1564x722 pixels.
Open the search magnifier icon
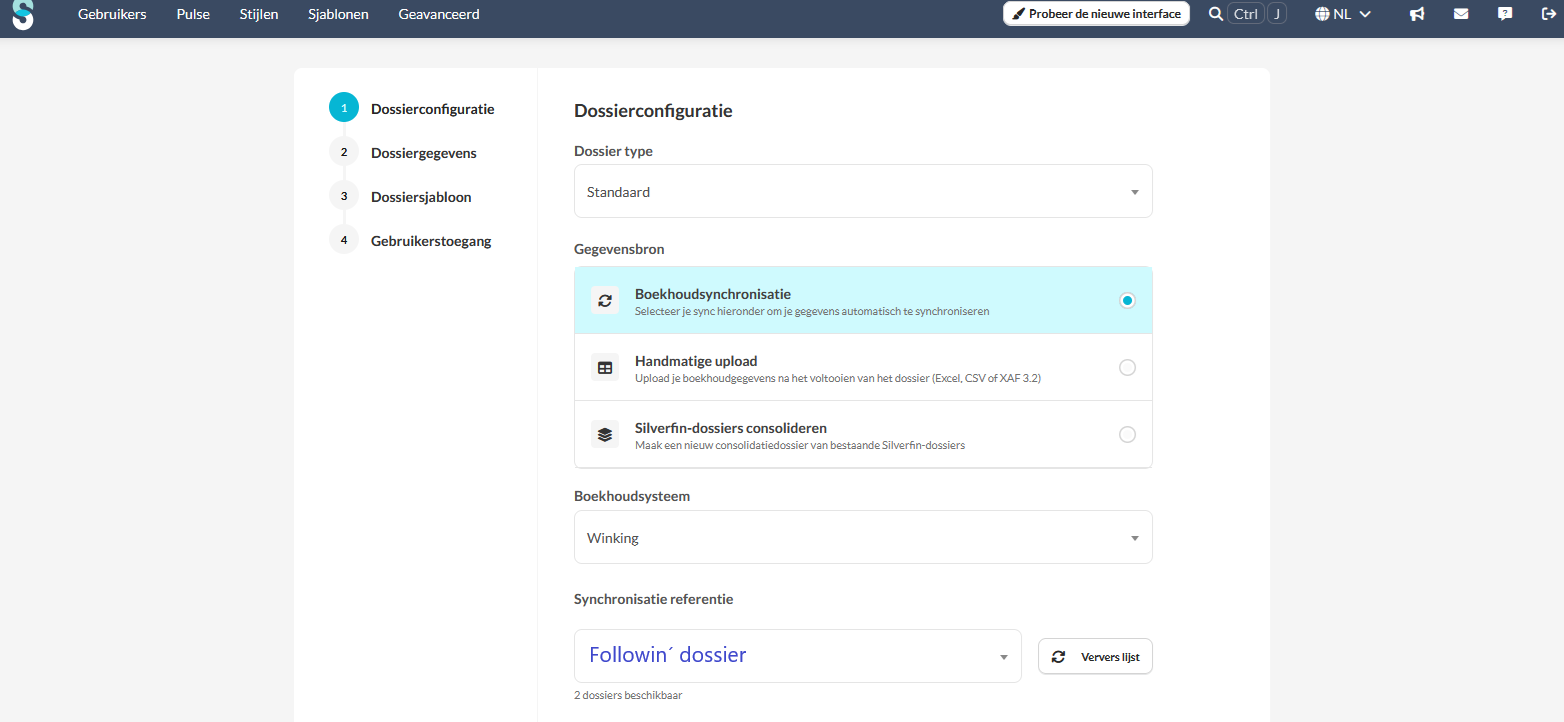1215,14
